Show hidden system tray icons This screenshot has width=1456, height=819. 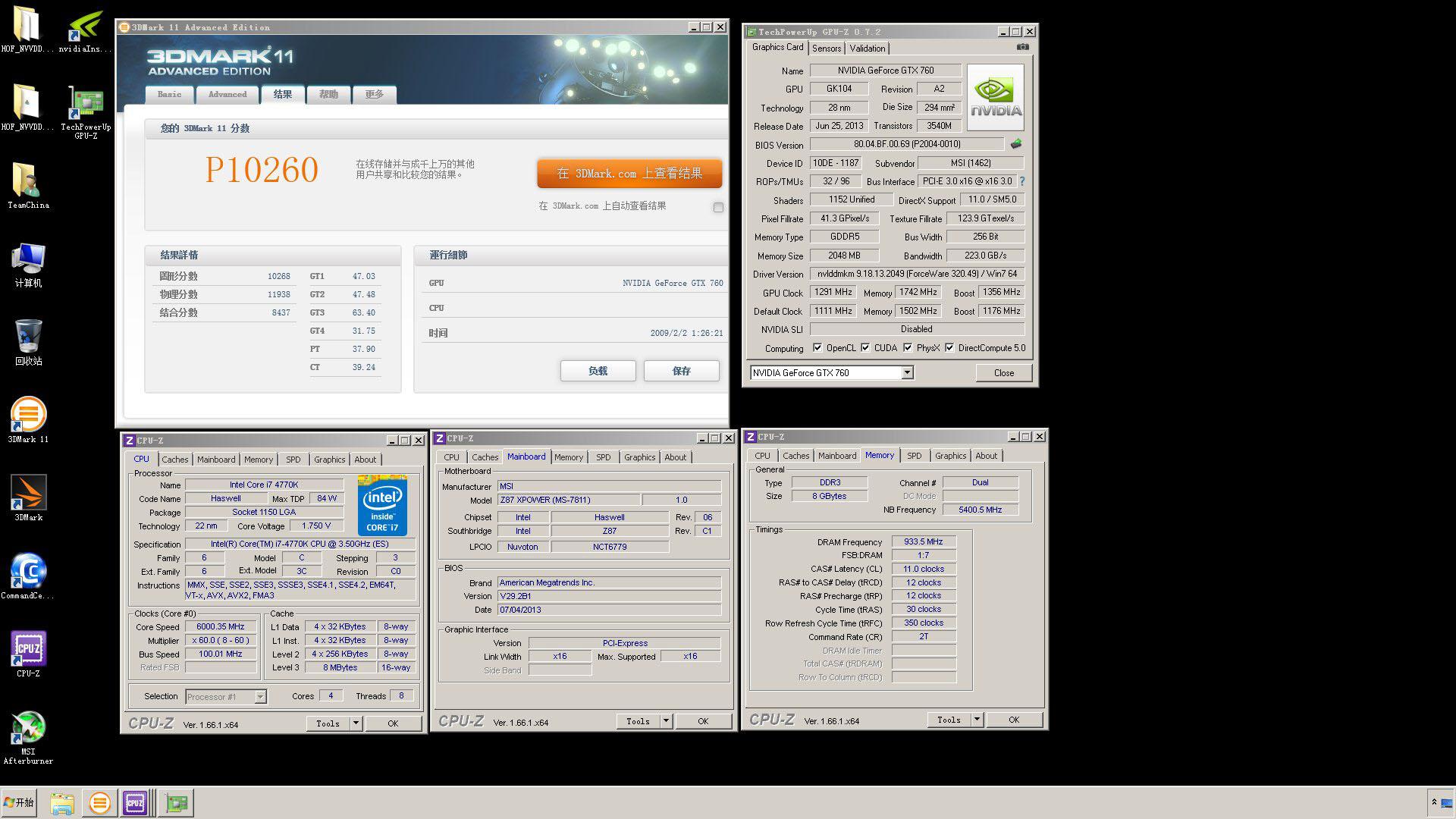pyautogui.click(x=1433, y=802)
